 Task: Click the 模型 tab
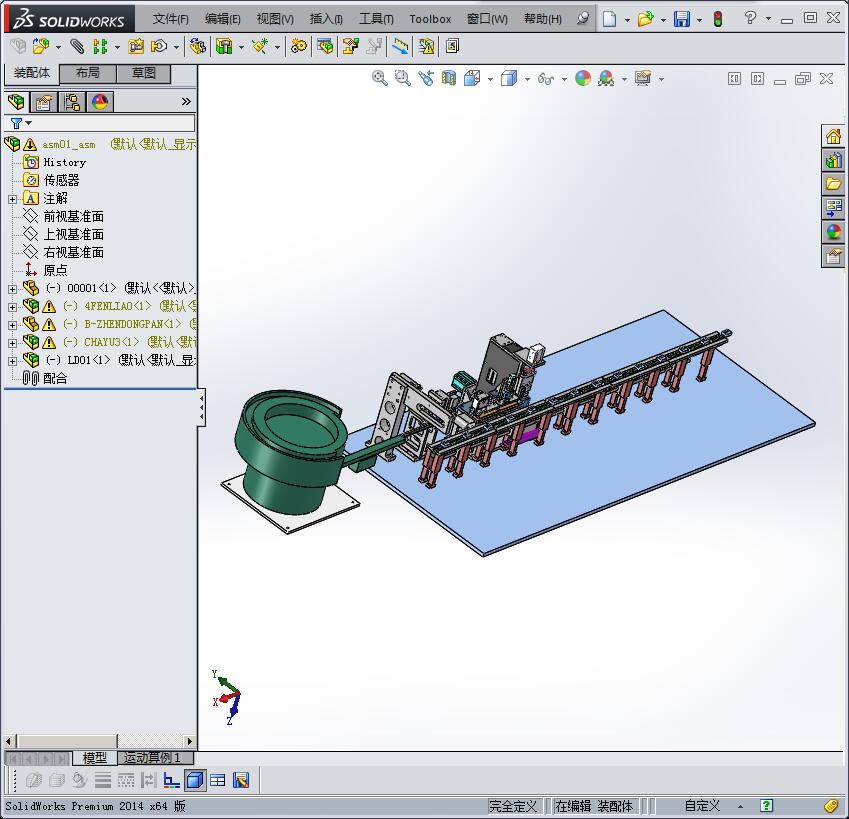pyautogui.click(x=95, y=758)
